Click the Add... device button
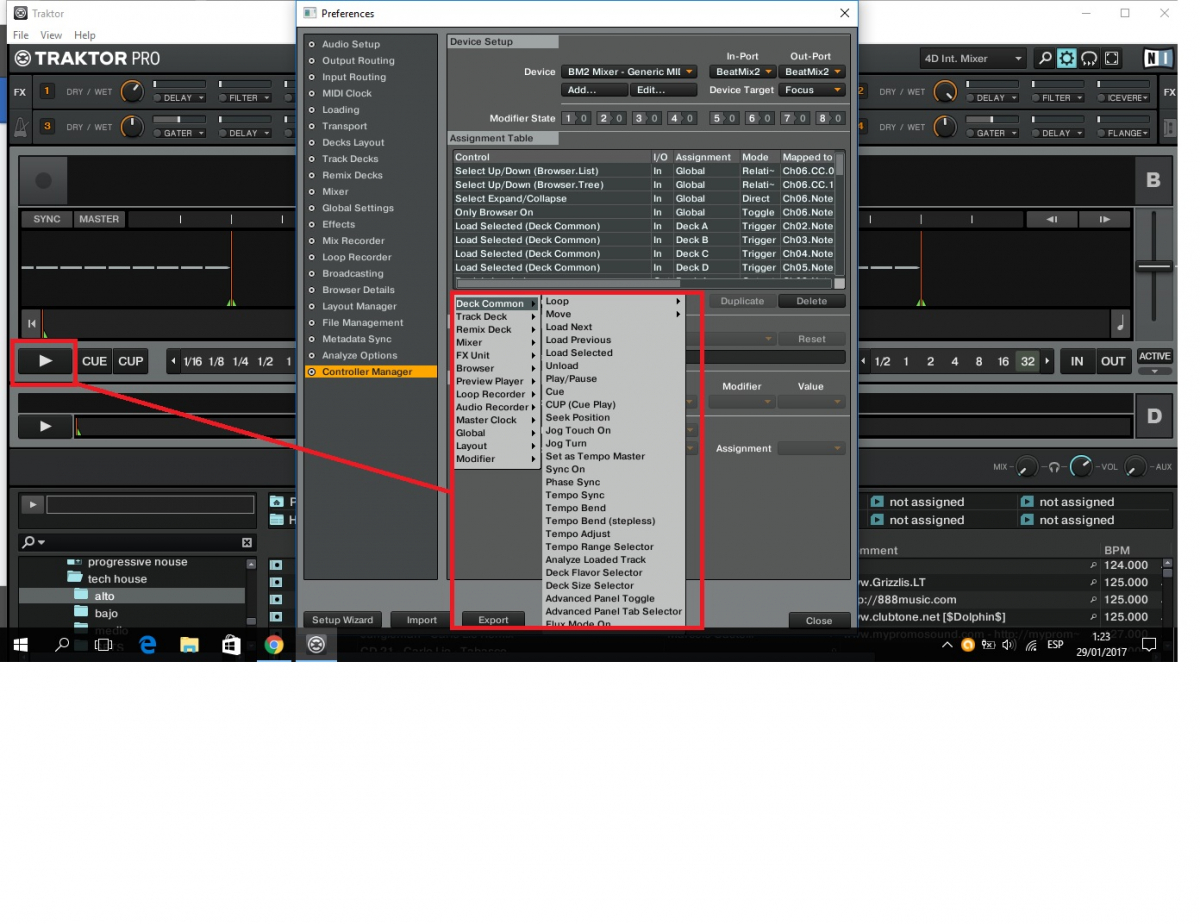Image resolution: width=1200 pixels, height=924 pixels. [x=595, y=90]
